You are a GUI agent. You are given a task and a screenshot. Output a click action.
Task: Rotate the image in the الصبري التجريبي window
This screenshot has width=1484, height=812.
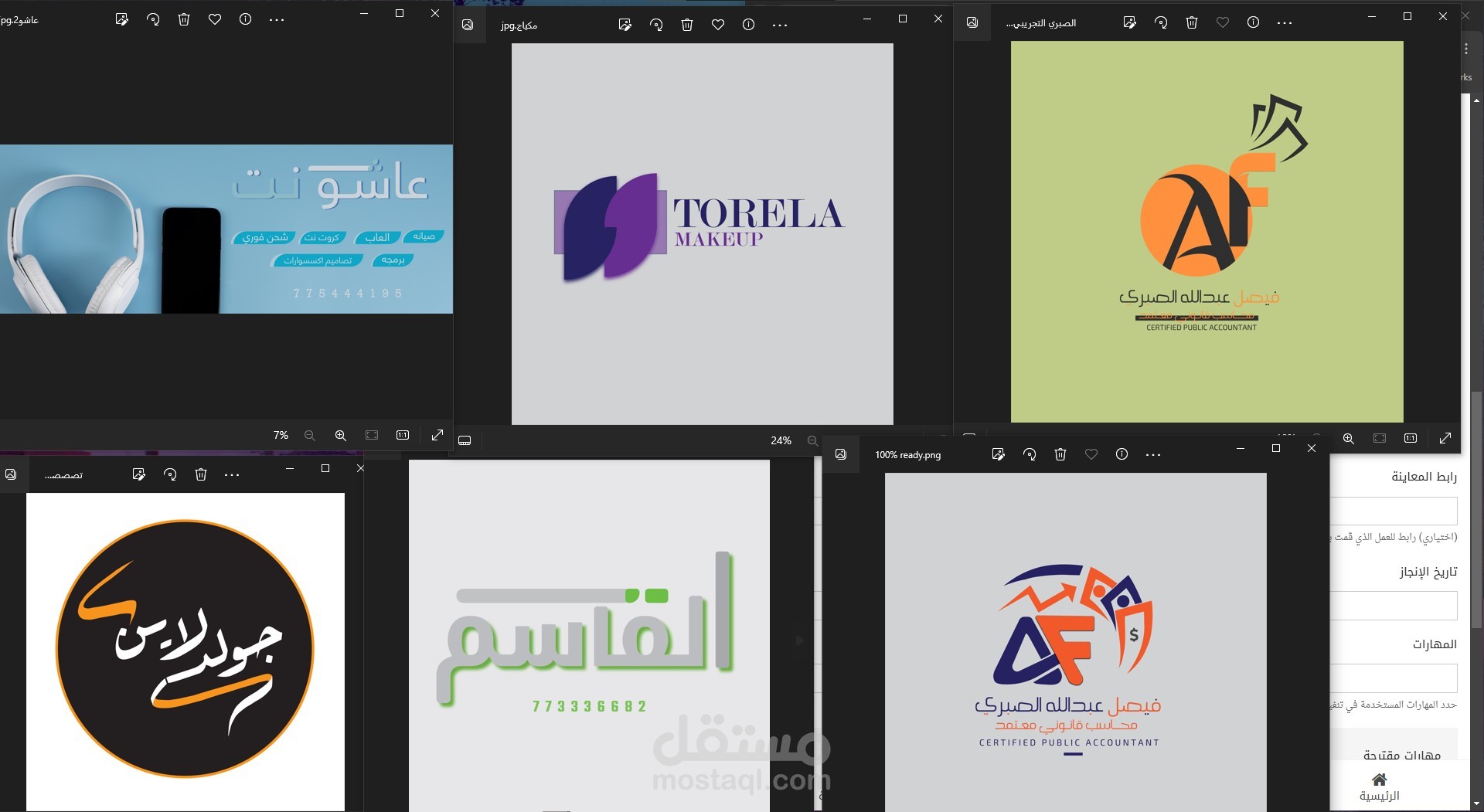pyautogui.click(x=1161, y=22)
